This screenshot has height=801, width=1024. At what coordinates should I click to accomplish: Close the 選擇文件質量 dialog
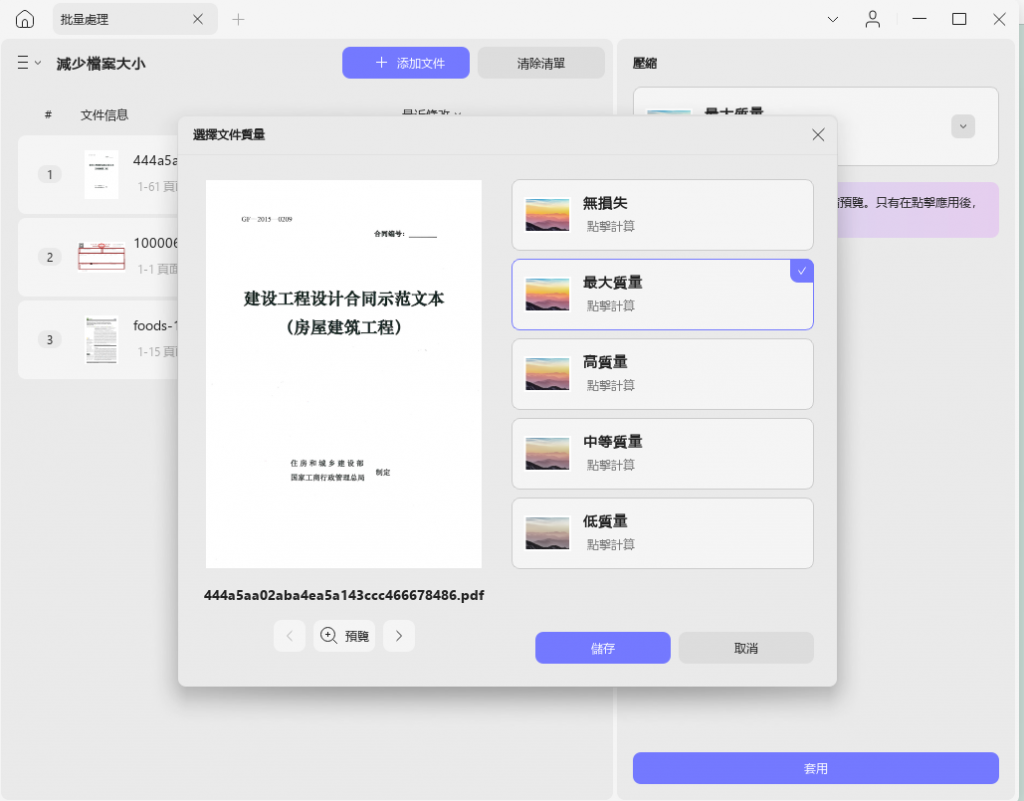(x=818, y=134)
